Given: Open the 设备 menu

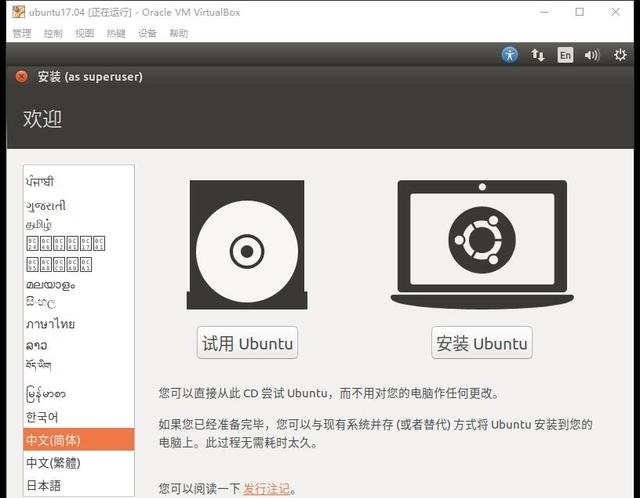Looking at the screenshot, I should point(147,33).
